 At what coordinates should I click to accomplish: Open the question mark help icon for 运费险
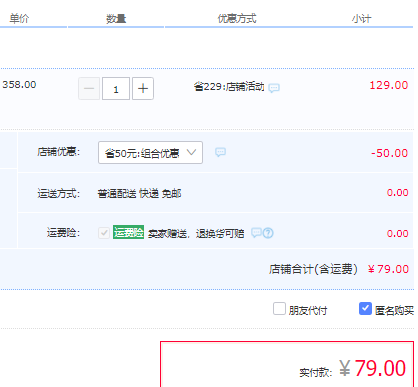coord(268,233)
